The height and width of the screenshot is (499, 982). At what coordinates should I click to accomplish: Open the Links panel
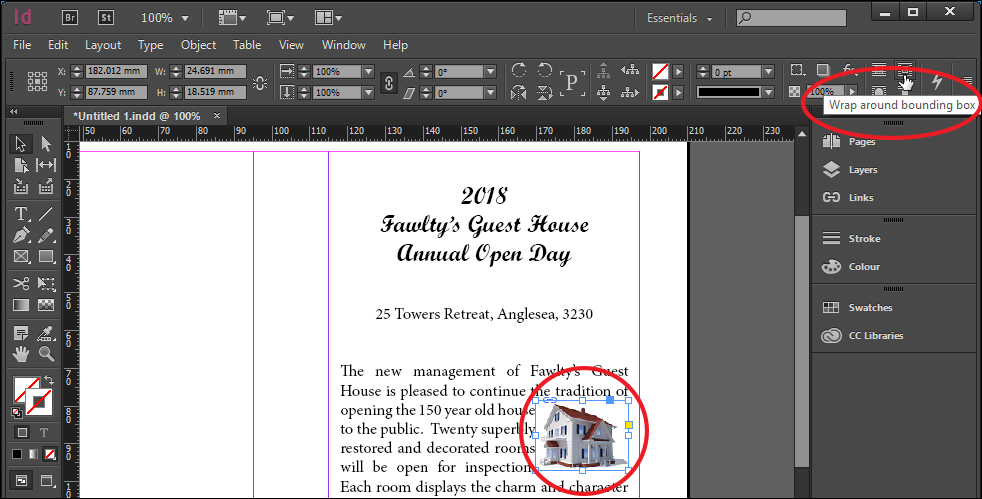click(x=861, y=197)
